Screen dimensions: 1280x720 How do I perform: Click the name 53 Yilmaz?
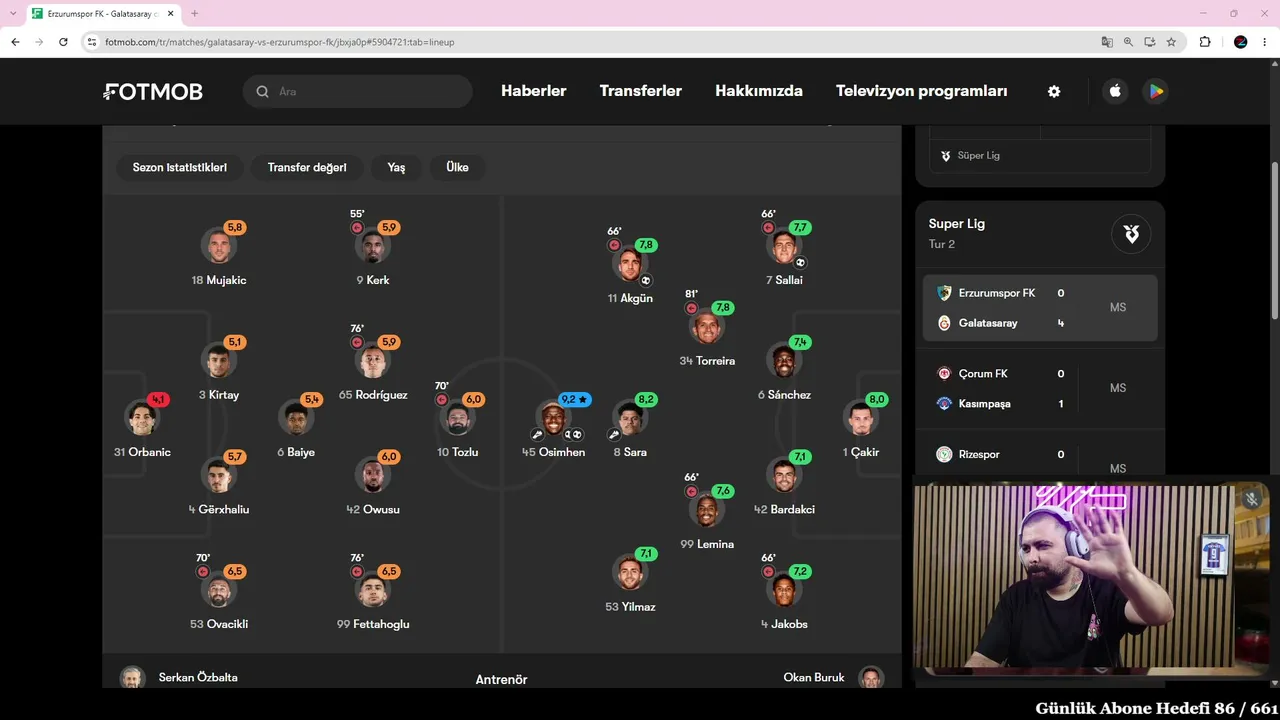pos(630,607)
